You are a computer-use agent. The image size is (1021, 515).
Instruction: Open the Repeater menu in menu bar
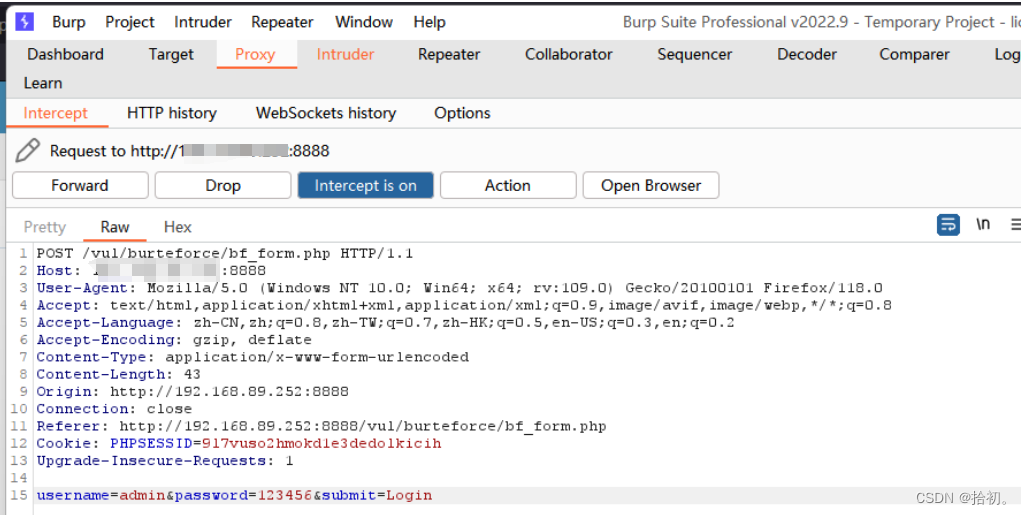[282, 22]
